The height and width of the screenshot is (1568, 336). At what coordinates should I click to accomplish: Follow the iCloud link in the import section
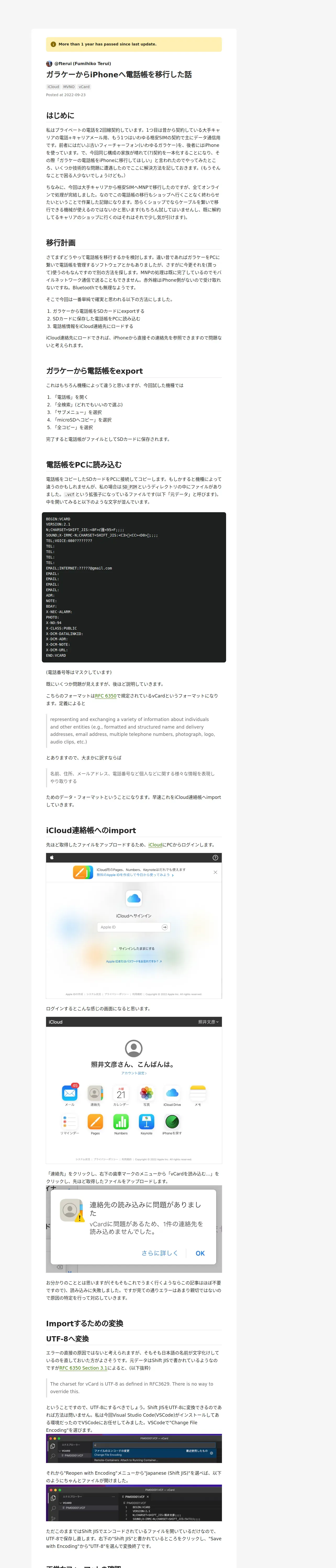click(155, 845)
